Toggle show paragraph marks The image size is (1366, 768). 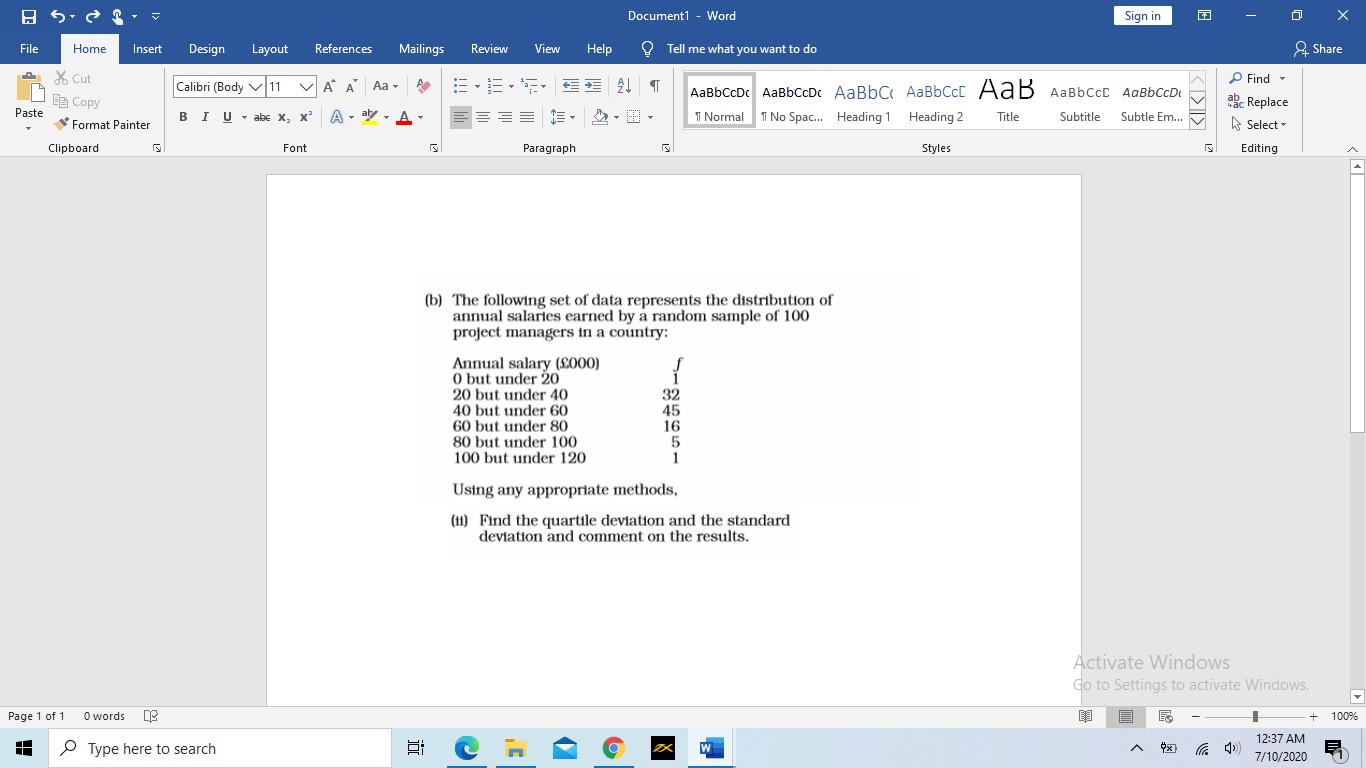coord(654,86)
